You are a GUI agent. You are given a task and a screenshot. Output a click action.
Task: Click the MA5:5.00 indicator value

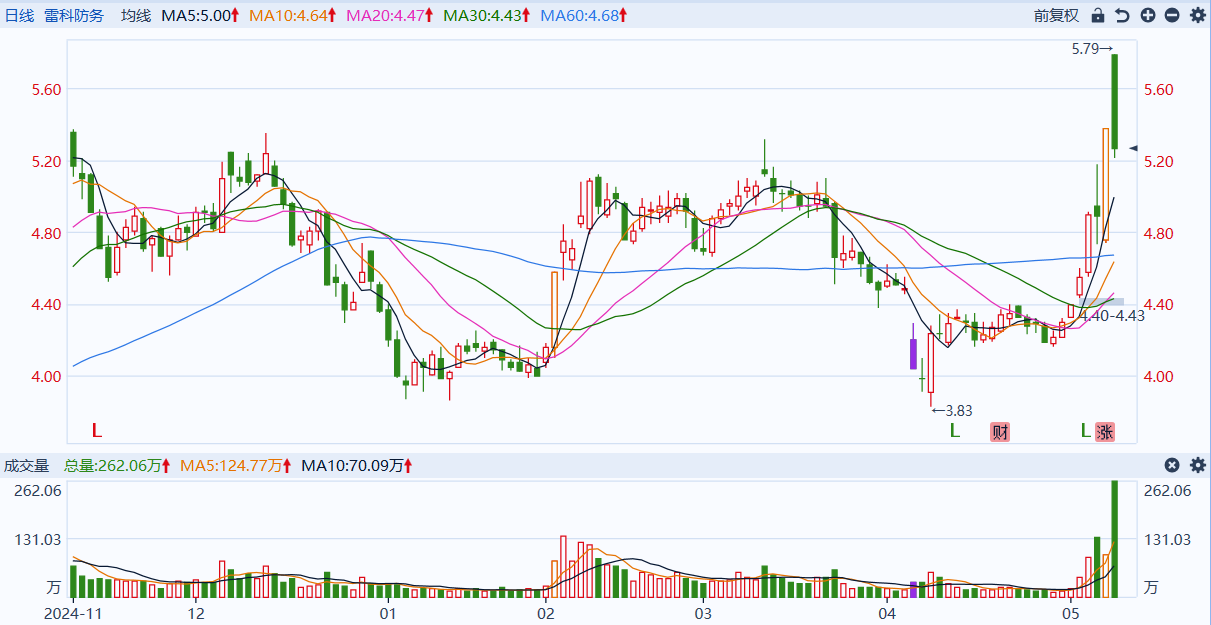click(x=199, y=16)
